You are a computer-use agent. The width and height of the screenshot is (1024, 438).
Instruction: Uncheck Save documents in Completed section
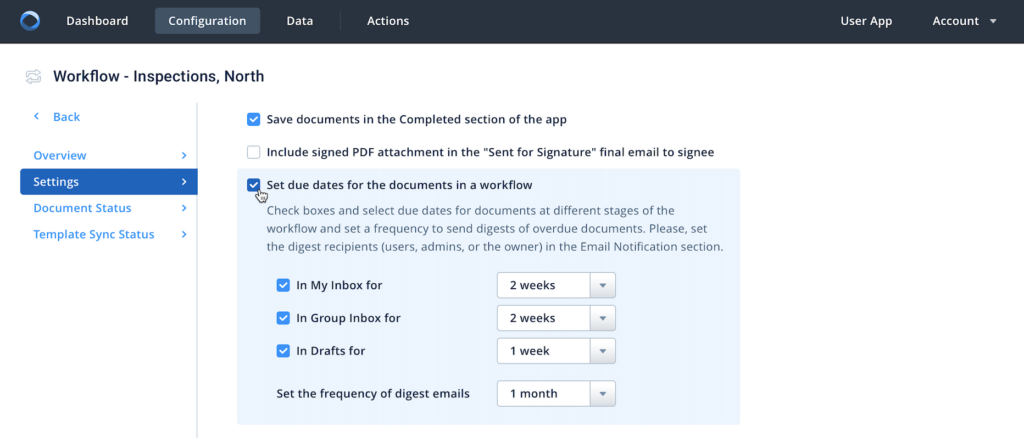254,120
